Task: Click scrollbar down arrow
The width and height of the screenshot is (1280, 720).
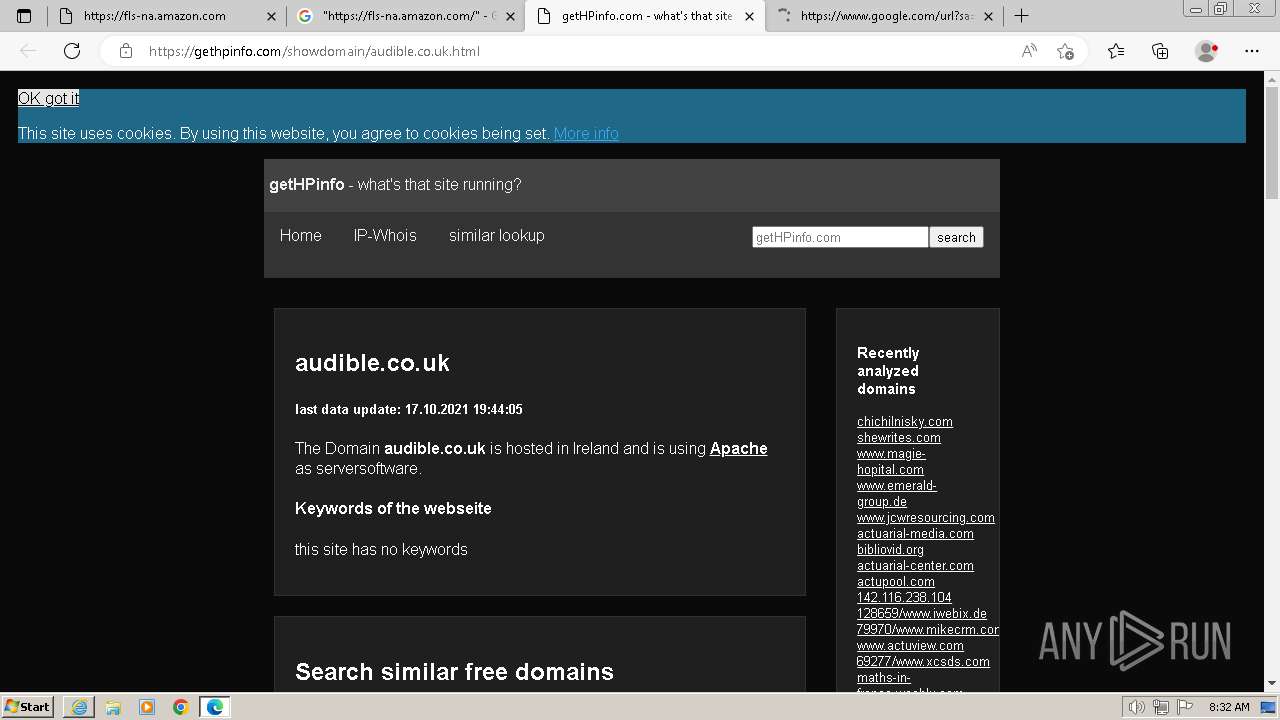Action: point(1272,684)
